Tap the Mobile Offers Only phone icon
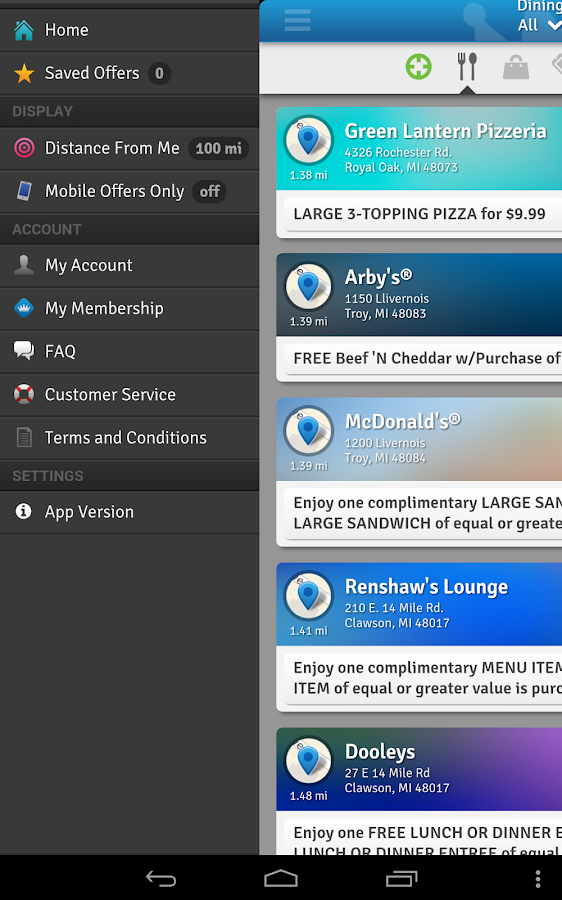The width and height of the screenshot is (562, 900). point(24,191)
